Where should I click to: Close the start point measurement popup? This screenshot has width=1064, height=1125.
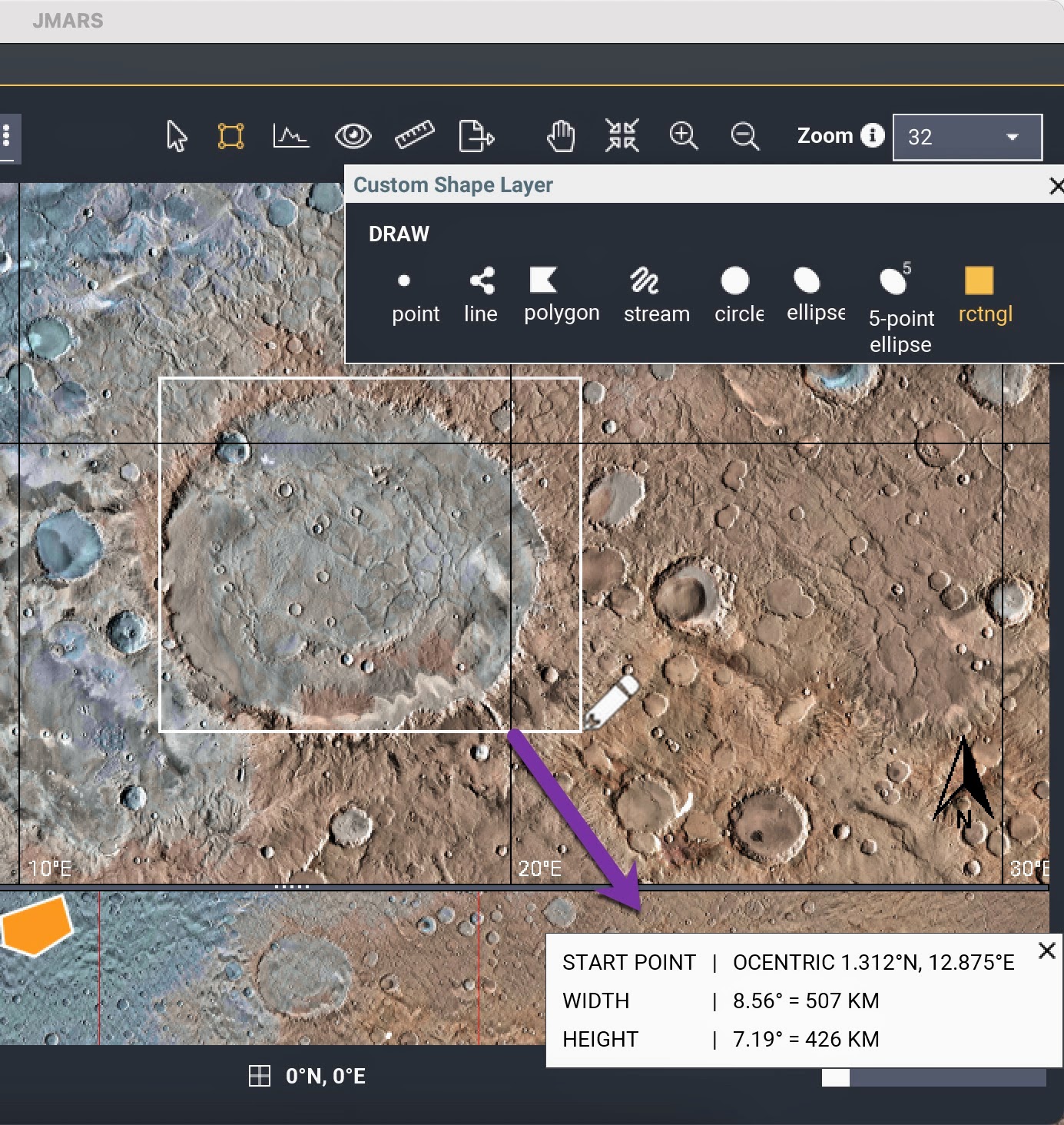[x=1046, y=951]
